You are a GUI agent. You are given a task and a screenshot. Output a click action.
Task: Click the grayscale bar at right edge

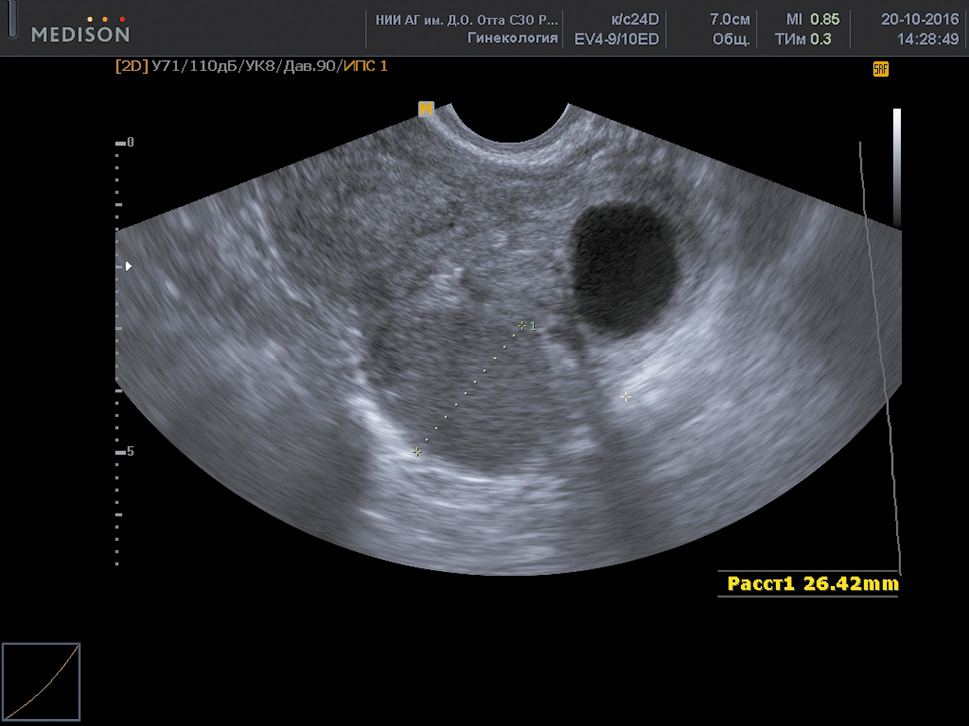896,165
